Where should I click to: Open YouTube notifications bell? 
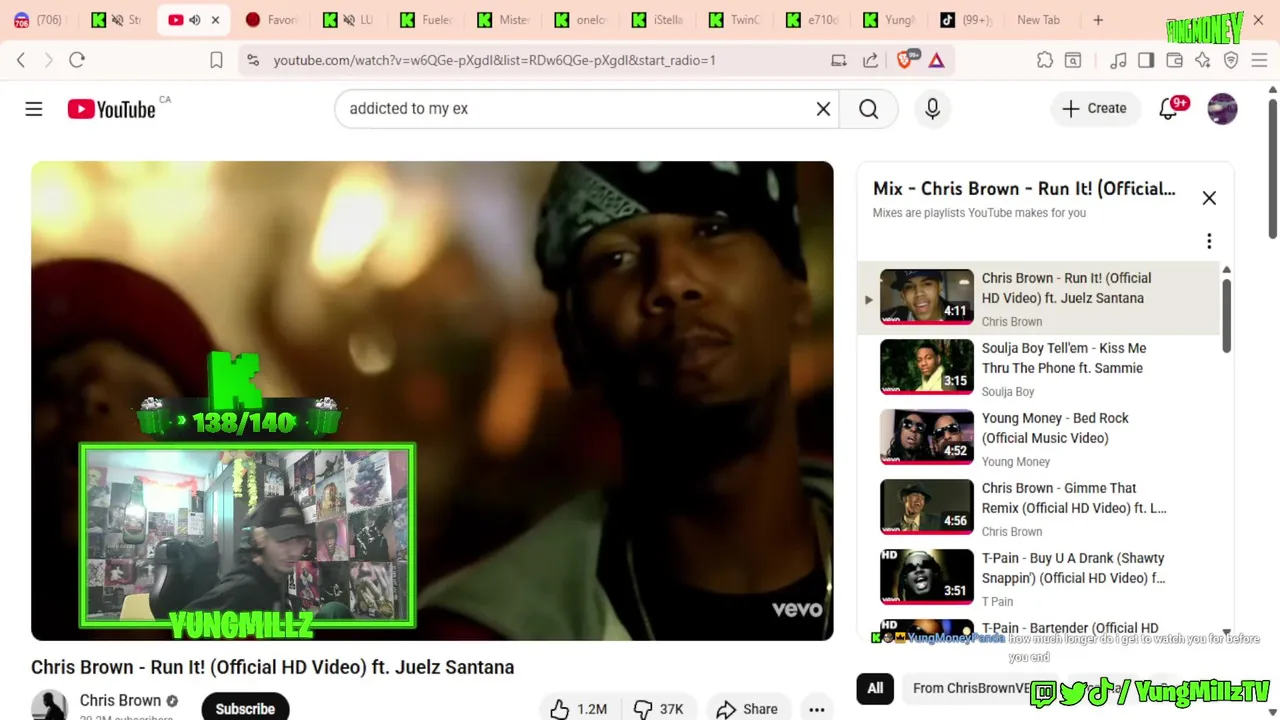(x=1168, y=109)
